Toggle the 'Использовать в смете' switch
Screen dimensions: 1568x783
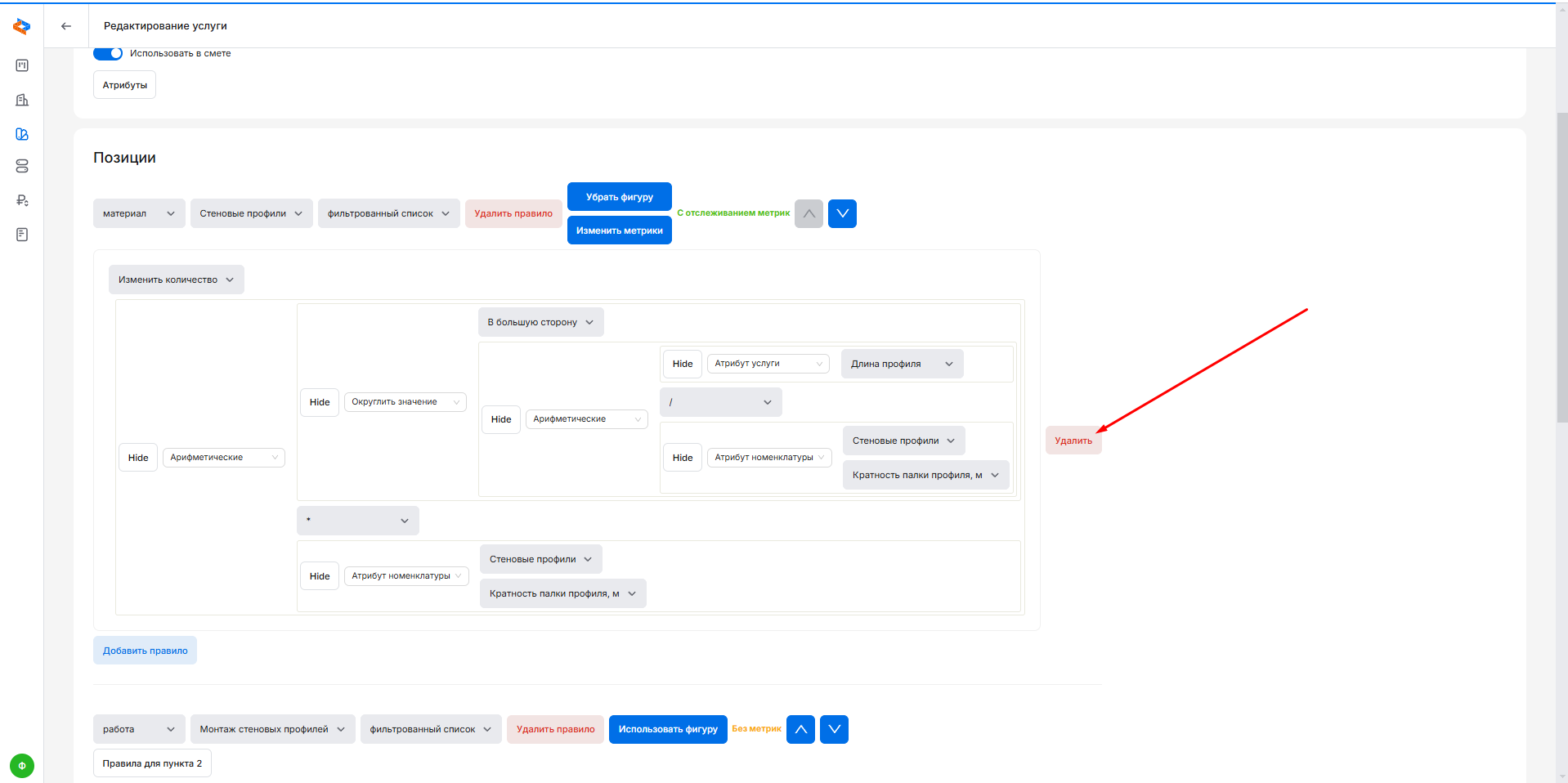coord(108,53)
